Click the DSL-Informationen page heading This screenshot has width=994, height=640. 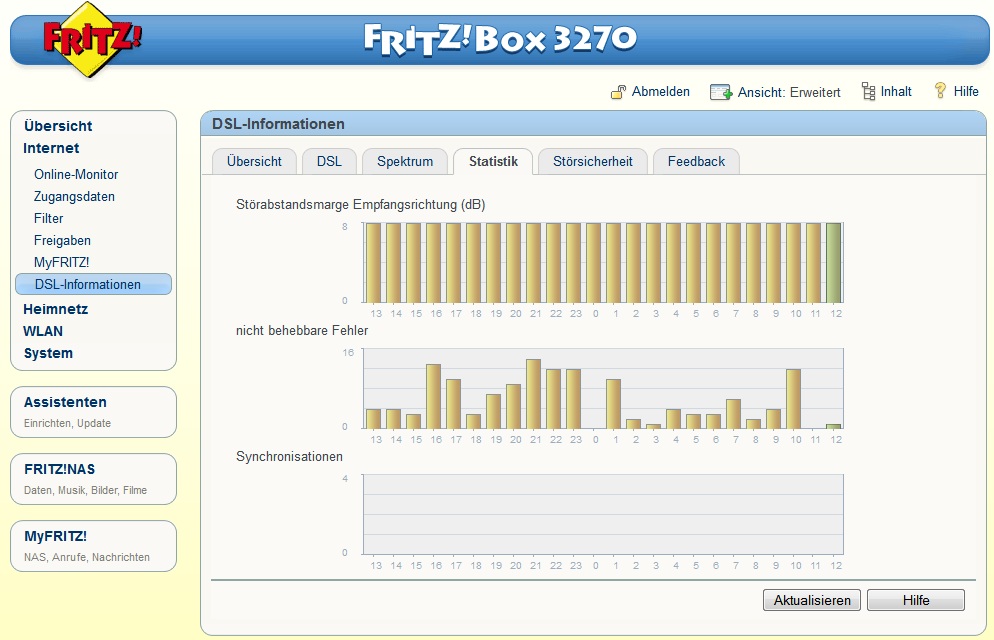pyautogui.click(x=278, y=124)
